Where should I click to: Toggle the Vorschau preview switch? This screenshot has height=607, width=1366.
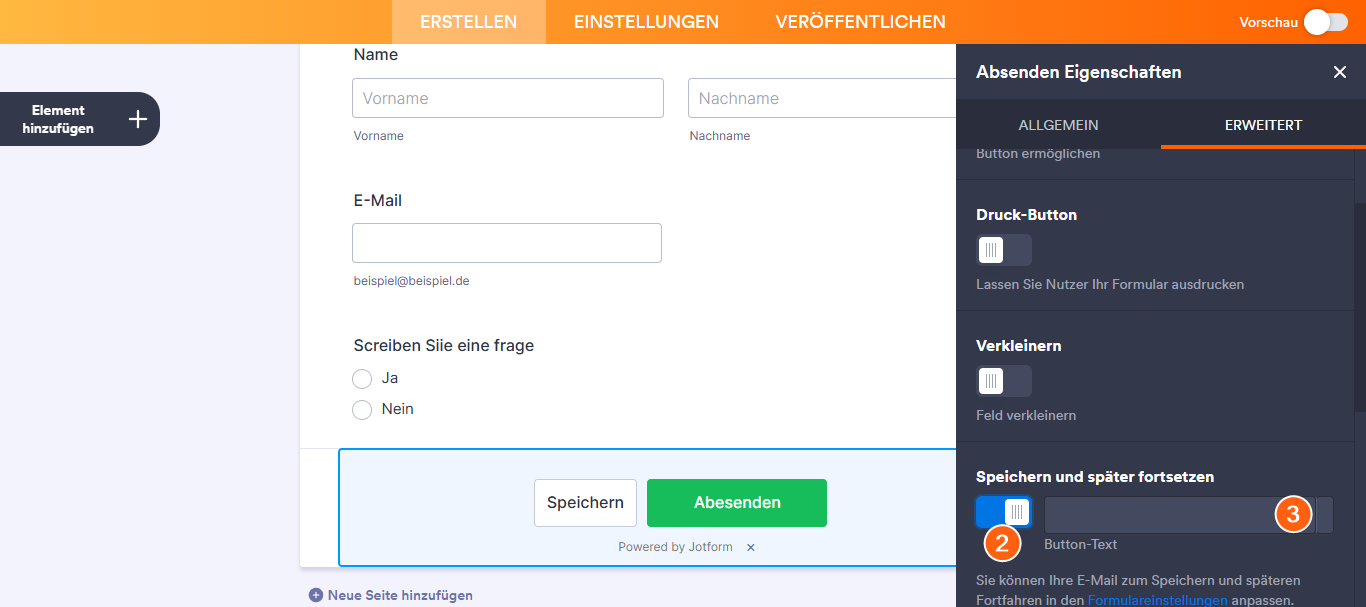(x=1326, y=22)
